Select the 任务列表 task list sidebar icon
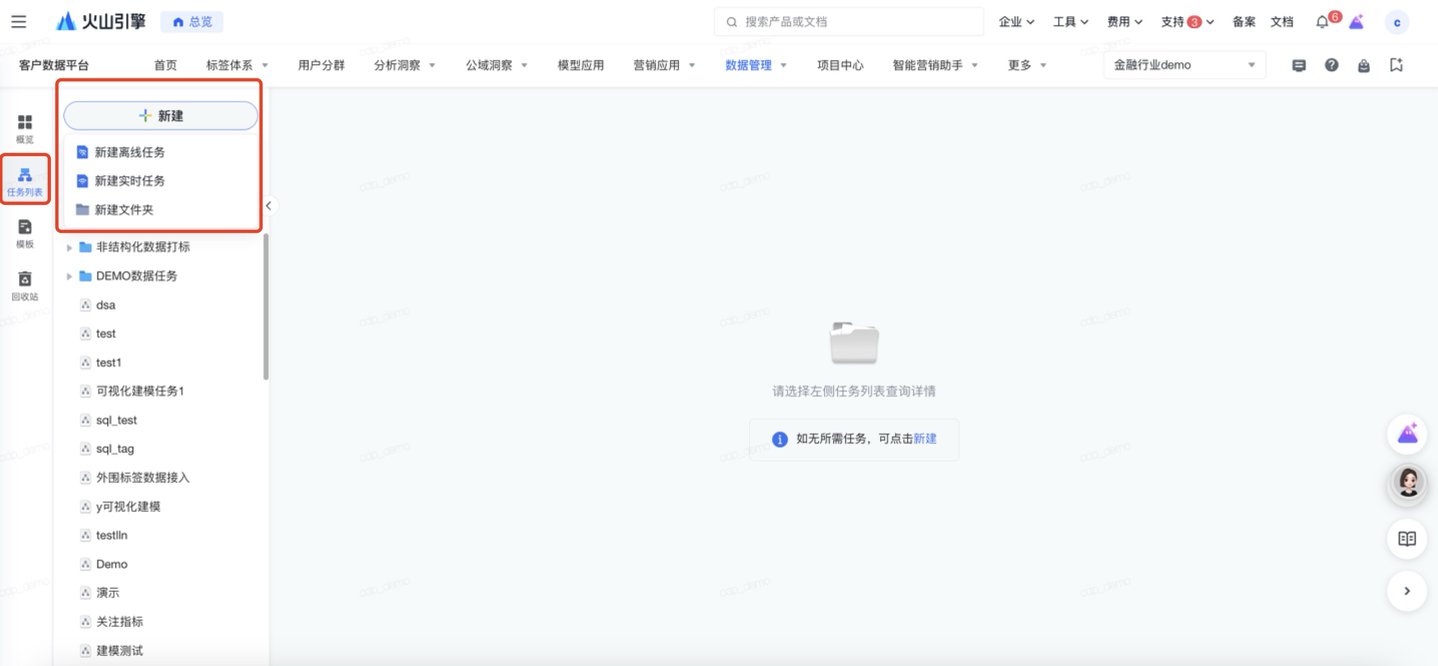1438x666 pixels. pyautogui.click(x=25, y=180)
